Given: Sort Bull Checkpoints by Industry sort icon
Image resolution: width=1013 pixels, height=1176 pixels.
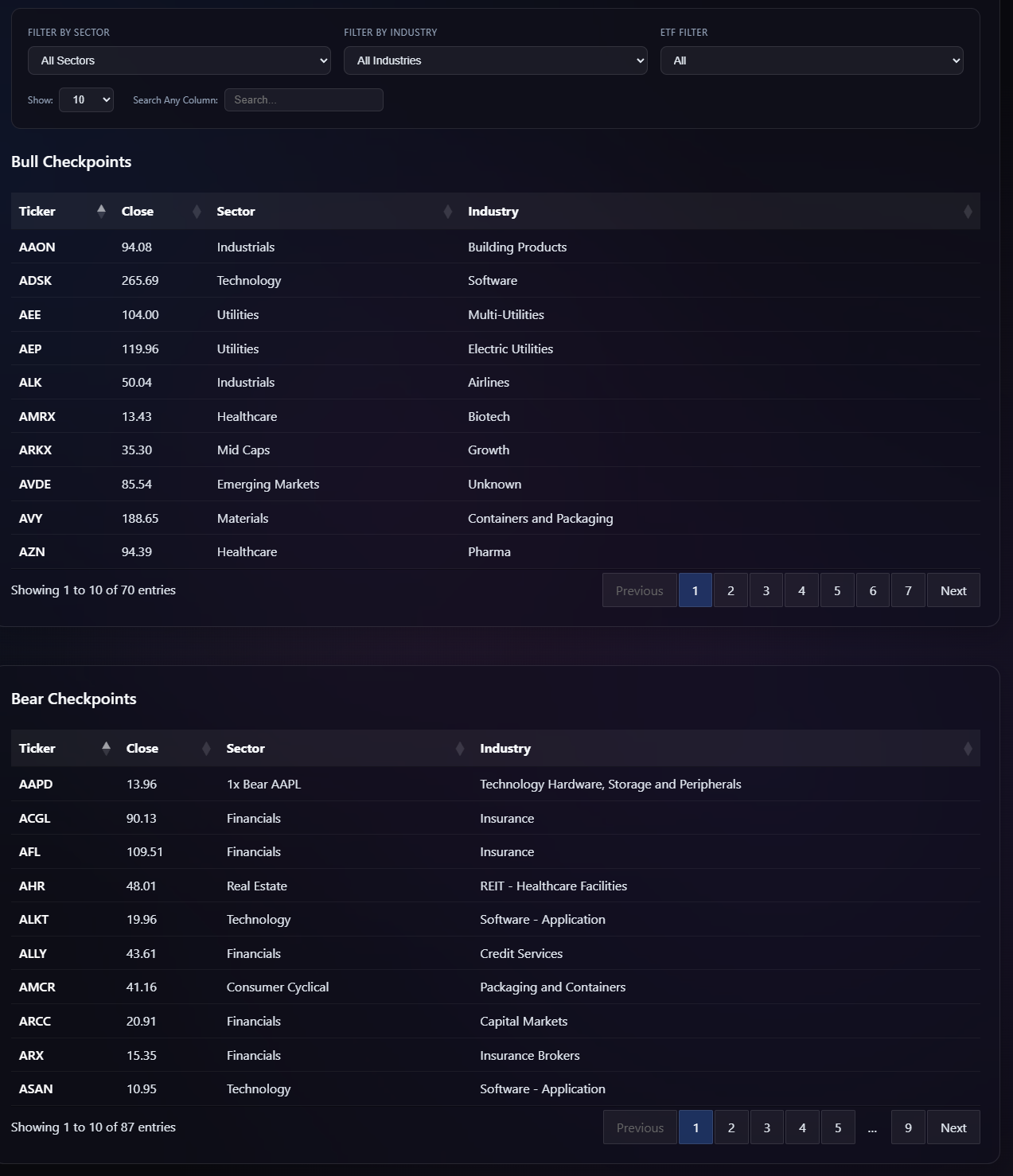Looking at the screenshot, I should click(x=968, y=212).
